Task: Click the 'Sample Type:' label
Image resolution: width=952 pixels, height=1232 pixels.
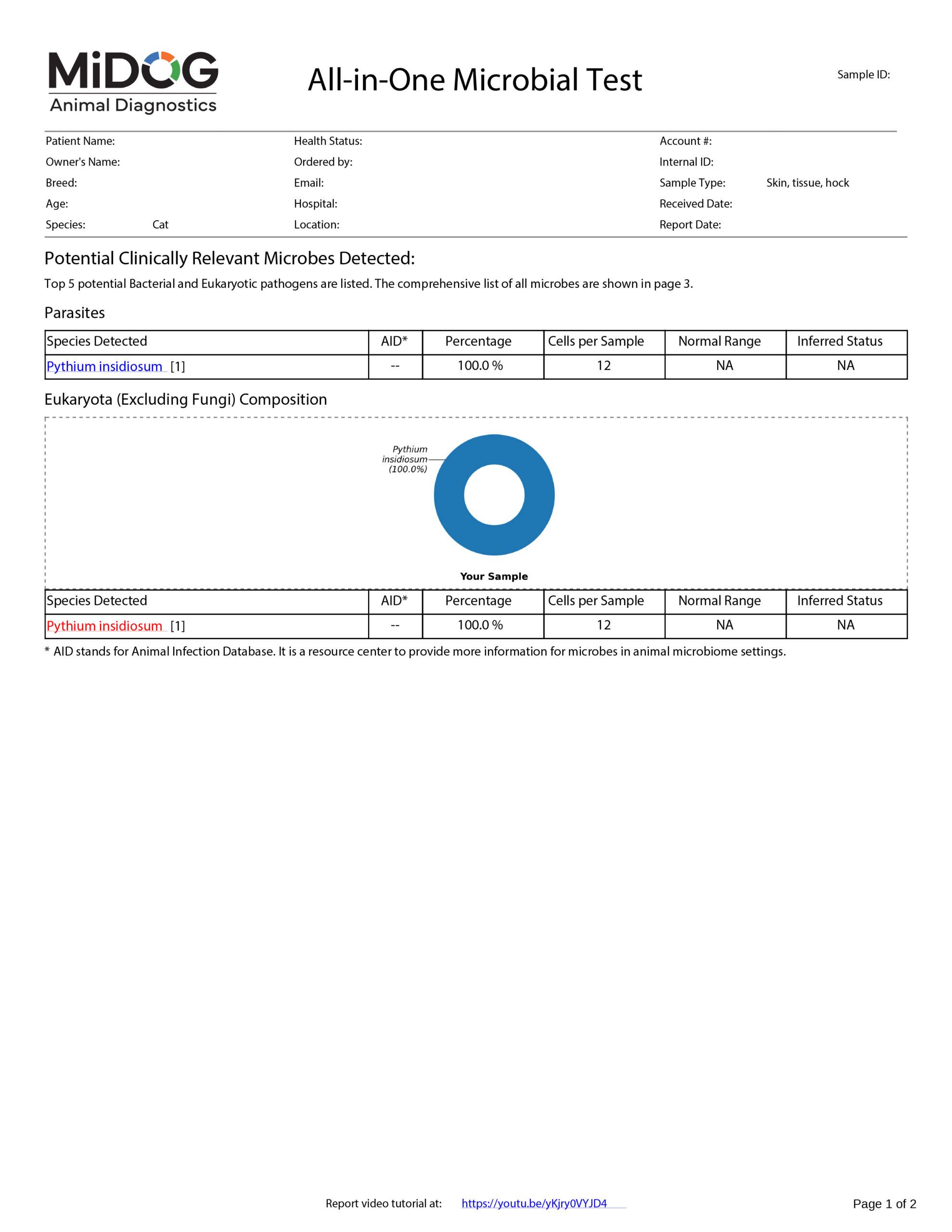Action: click(693, 183)
